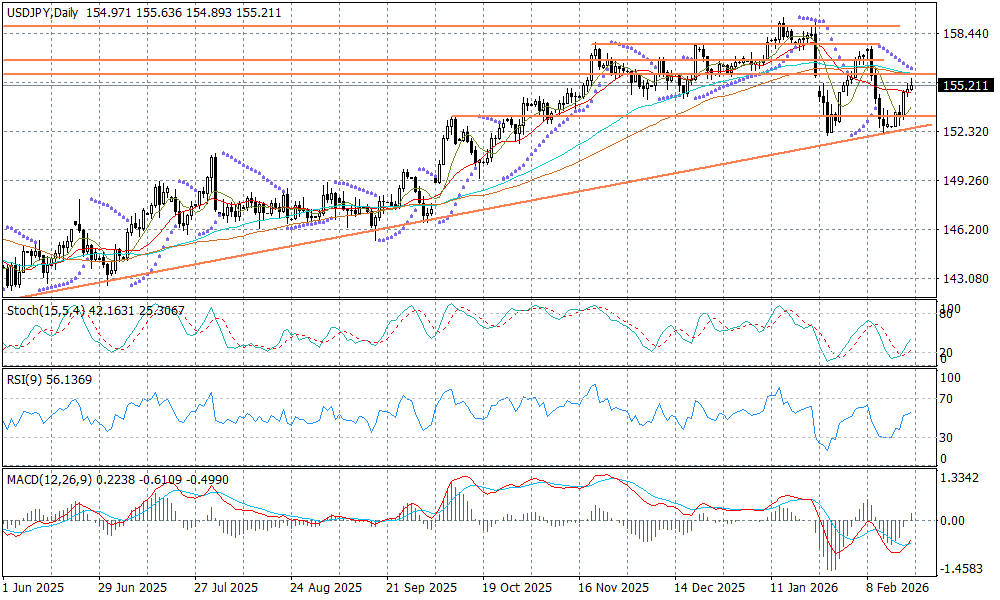The width and height of the screenshot is (1000, 600).
Task: Click the 158.440 price axis label
Action: (966, 34)
